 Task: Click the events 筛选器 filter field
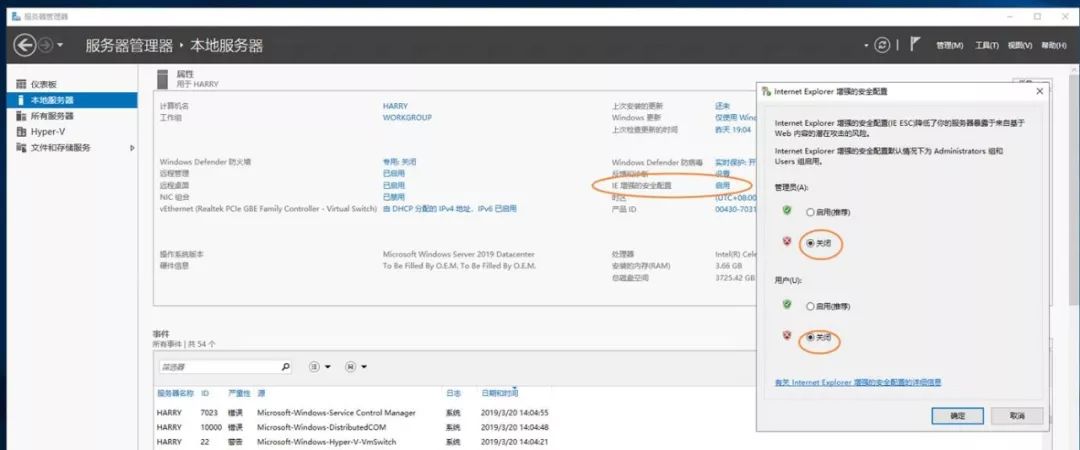218,367
